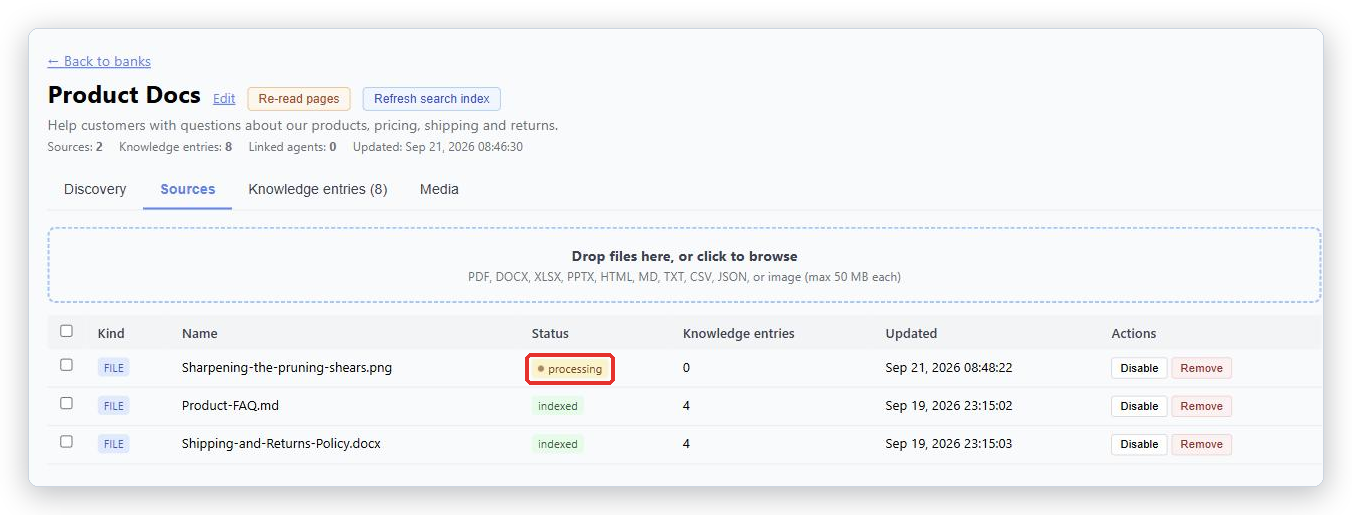The height and width of the screenshot is (515, 1352).
Task: Click the Shipping-and-Returns-Policy.docx file name
Action: 281,443
